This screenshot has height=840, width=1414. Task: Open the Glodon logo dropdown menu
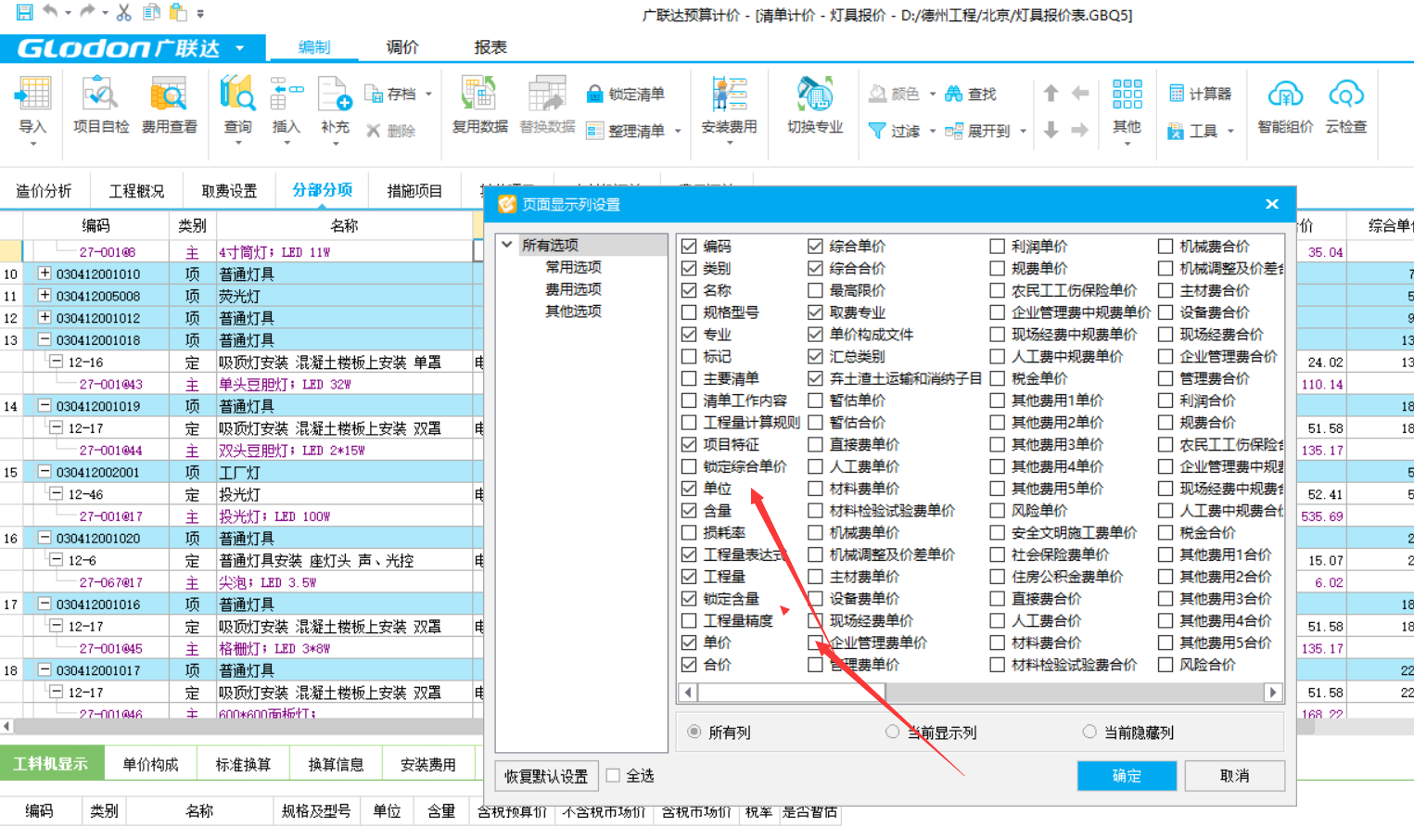[240, 47]
